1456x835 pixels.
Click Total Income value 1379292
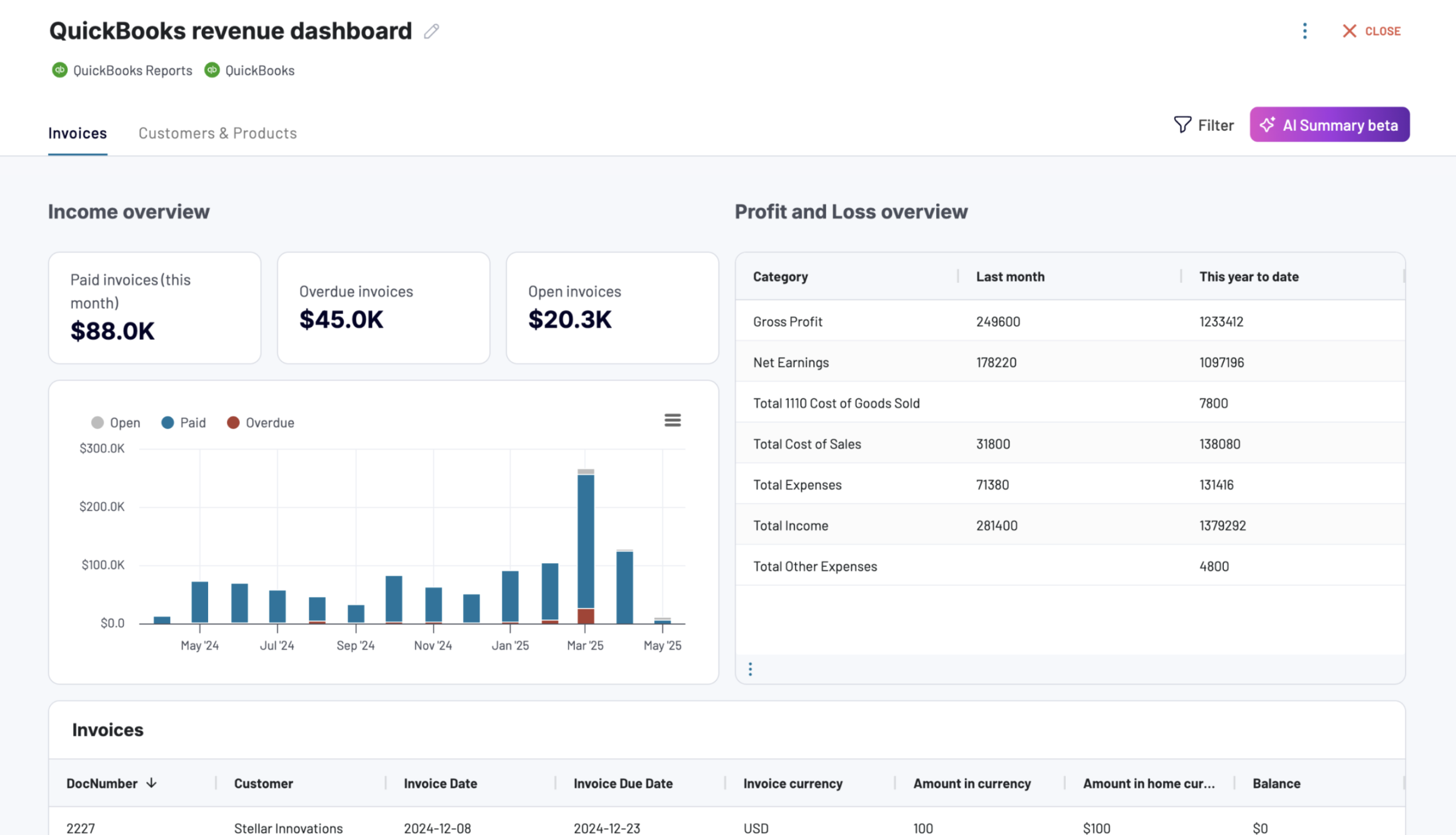[x=1223, y=526]
